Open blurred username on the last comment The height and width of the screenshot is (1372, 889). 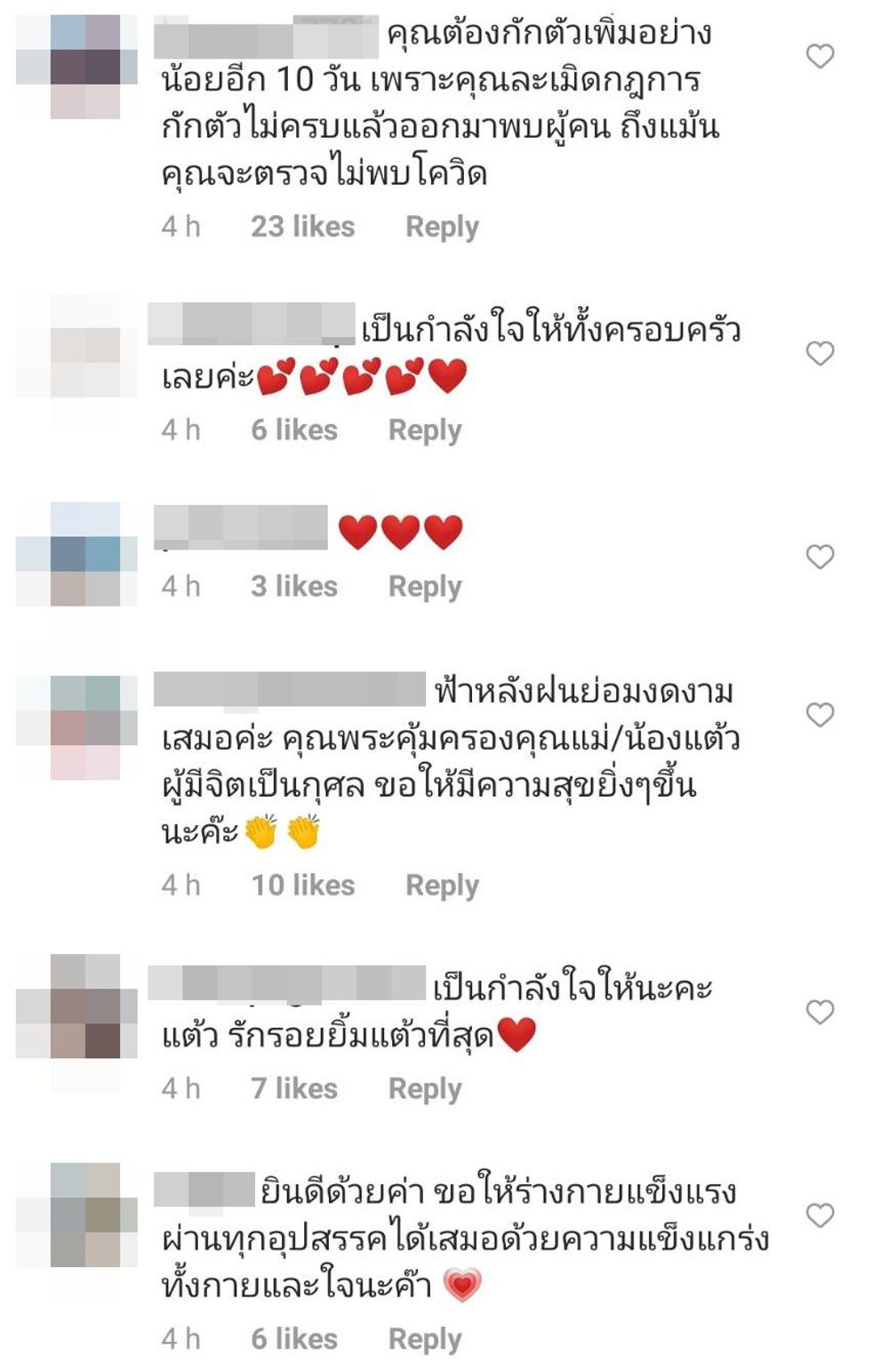pyautogui.click(x=204, y=1190)
